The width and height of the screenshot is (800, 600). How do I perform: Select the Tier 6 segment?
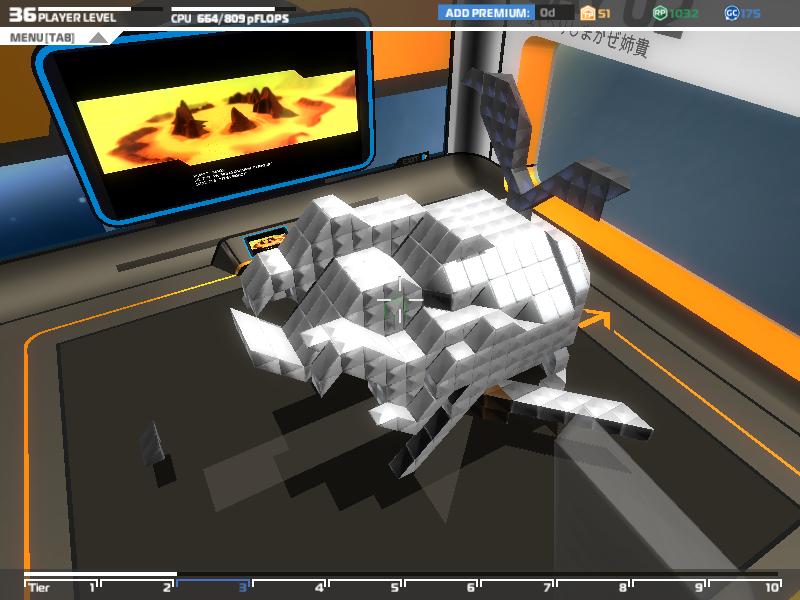pyautogui.click(x=441, y=587)
